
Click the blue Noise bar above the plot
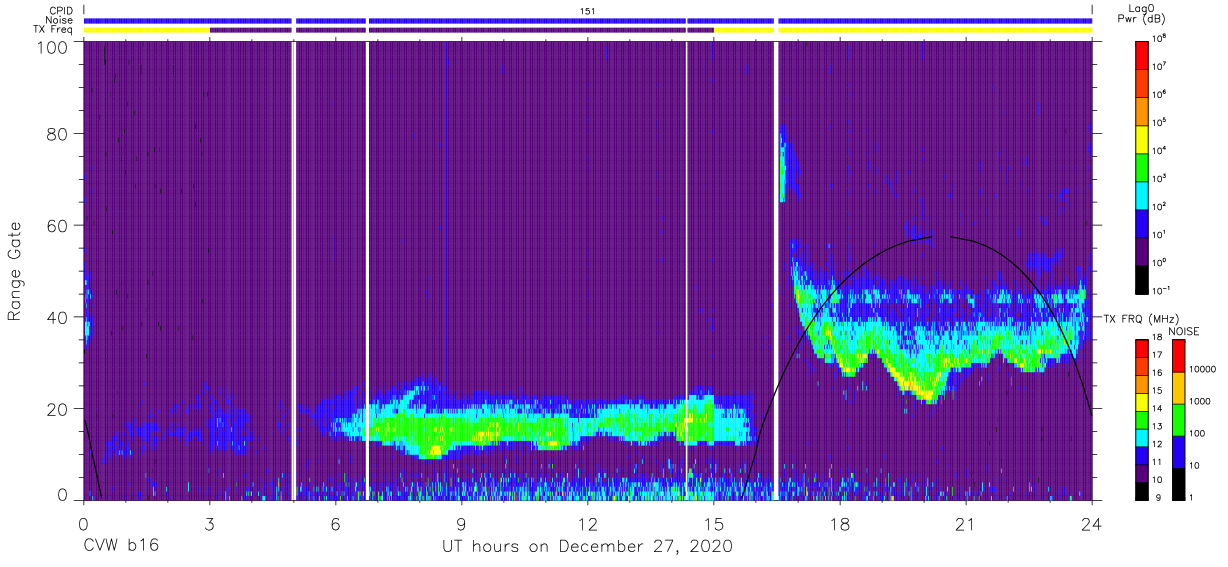(588, 20)
